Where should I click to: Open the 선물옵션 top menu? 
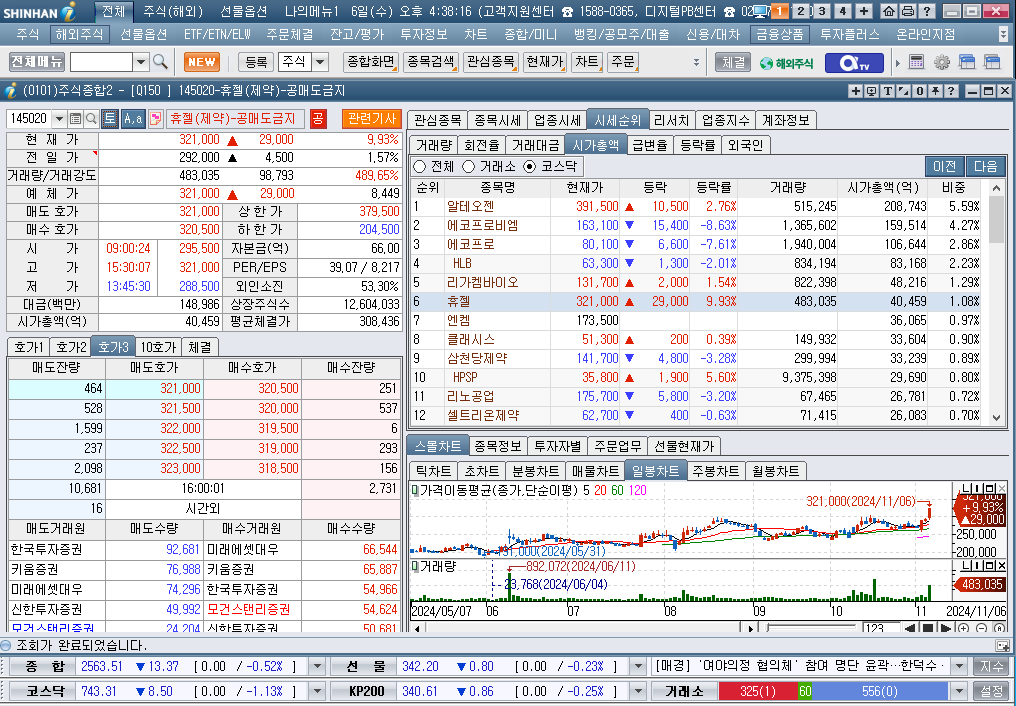[244, 11]
